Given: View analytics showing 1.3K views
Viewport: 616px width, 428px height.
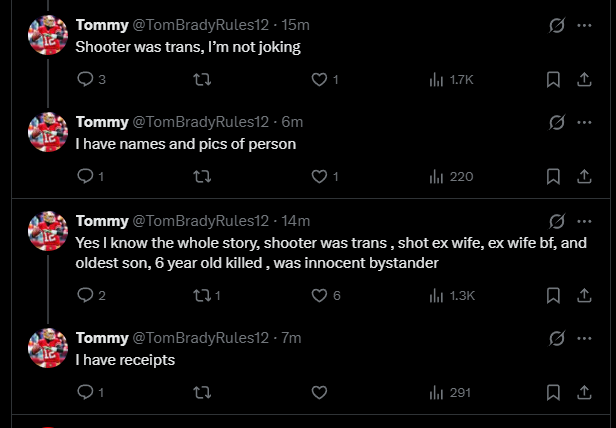Looking at the screenshot, I should 451,295.
